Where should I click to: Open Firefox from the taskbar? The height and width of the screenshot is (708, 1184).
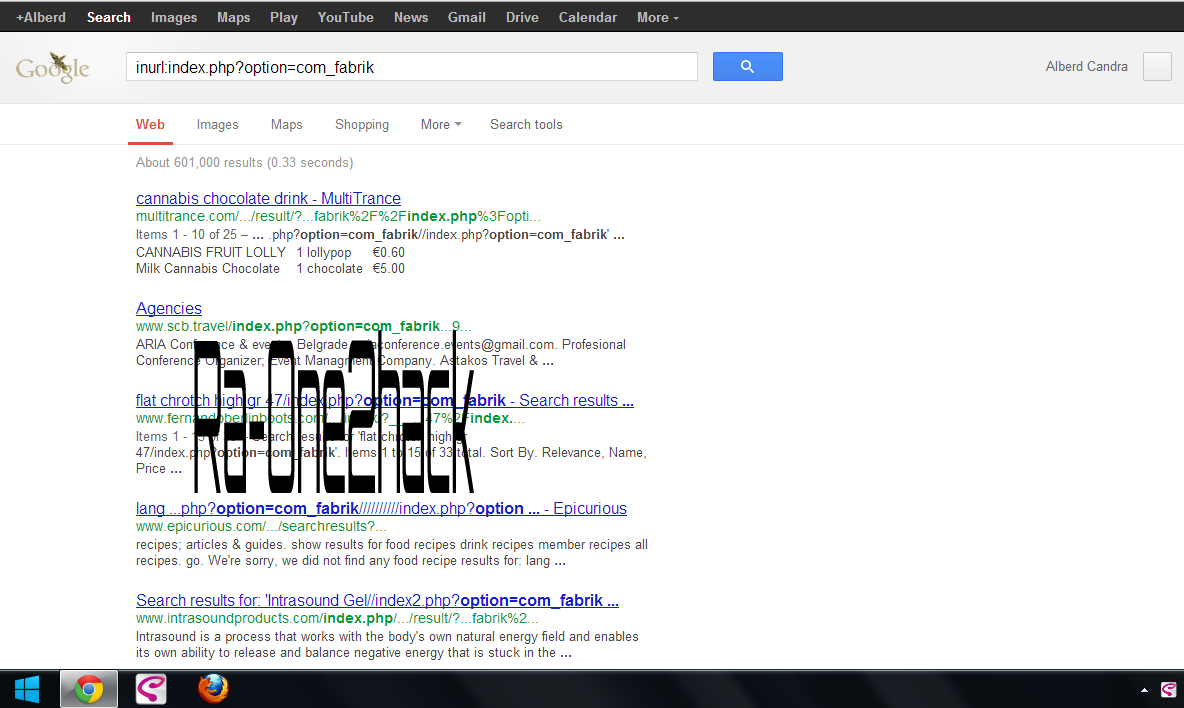[213, 689]
